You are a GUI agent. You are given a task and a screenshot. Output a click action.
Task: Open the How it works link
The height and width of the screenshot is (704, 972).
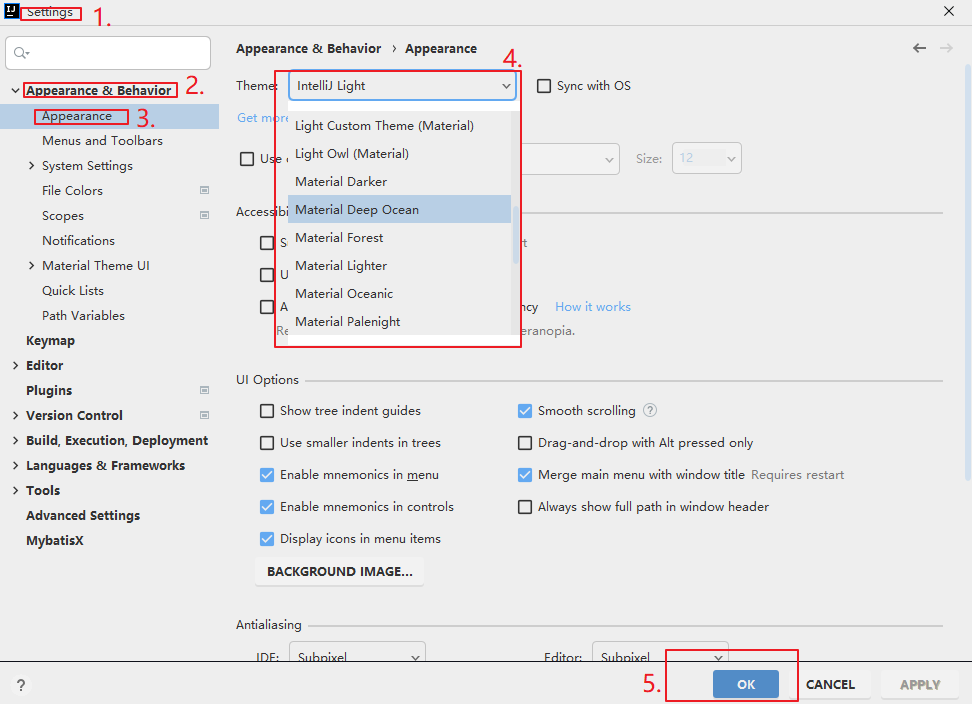pyautogui.click(x=593, y=307)
